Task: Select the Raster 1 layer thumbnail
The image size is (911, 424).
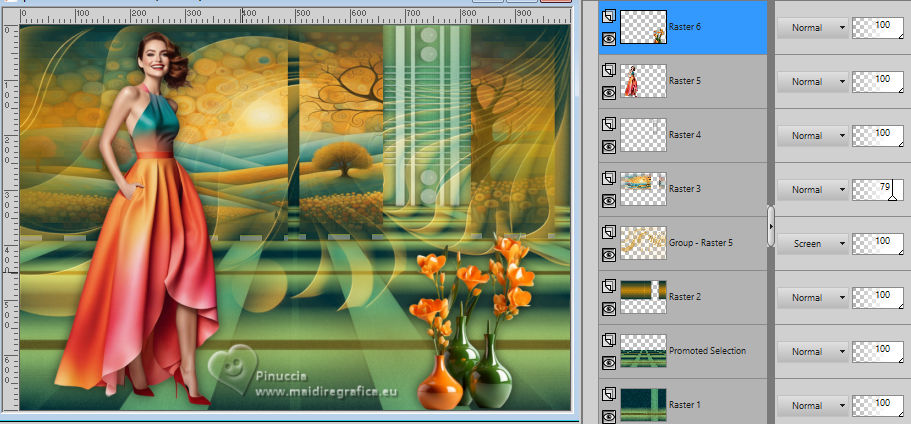Action: (x=643, y=405)
